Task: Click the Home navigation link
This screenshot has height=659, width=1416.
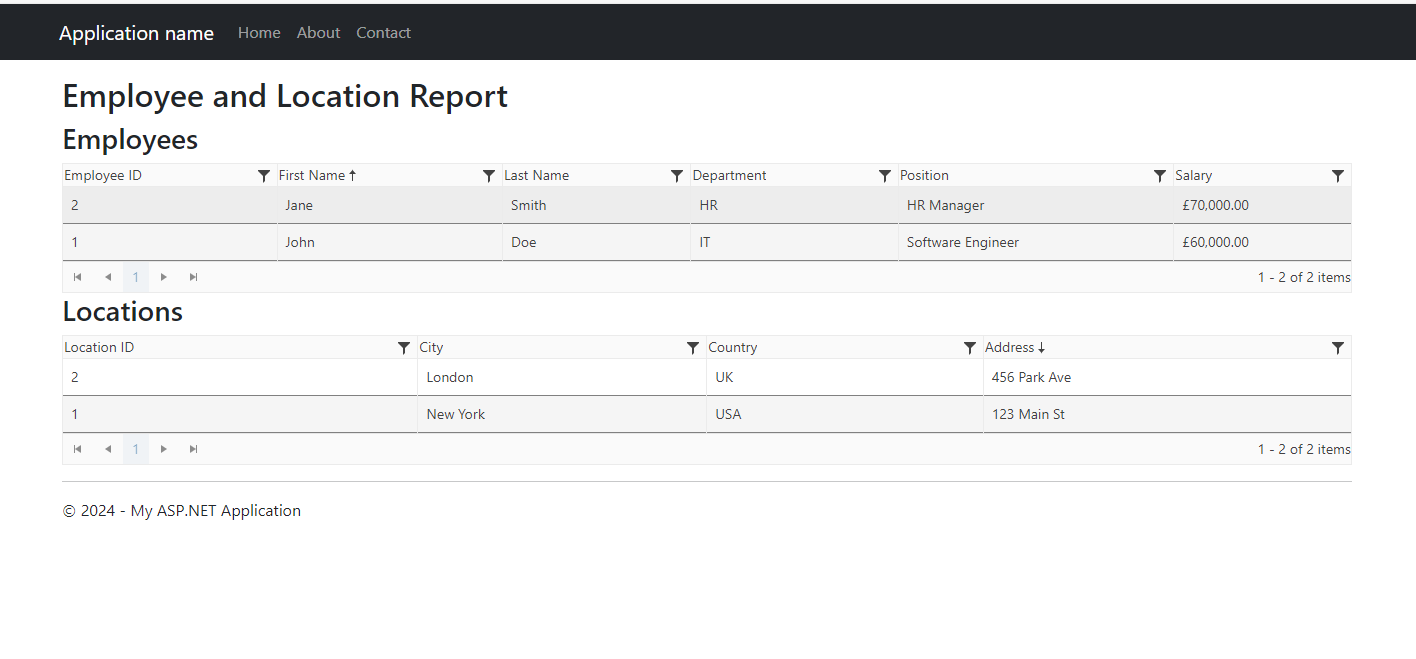Action: pos(259,32)
